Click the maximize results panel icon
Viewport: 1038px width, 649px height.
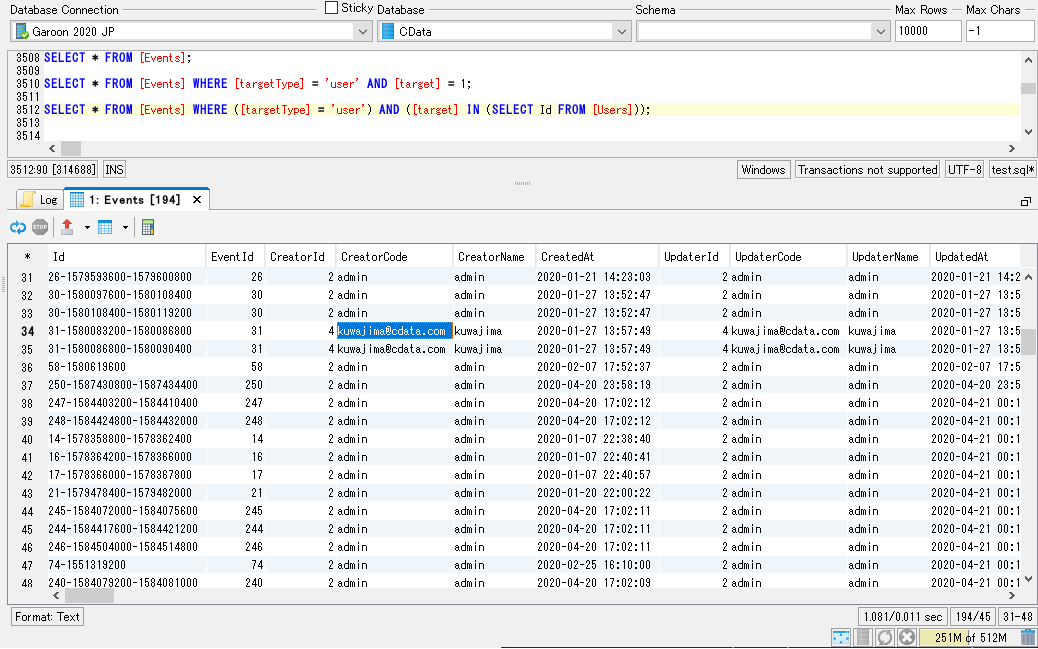coord(1025,201)
